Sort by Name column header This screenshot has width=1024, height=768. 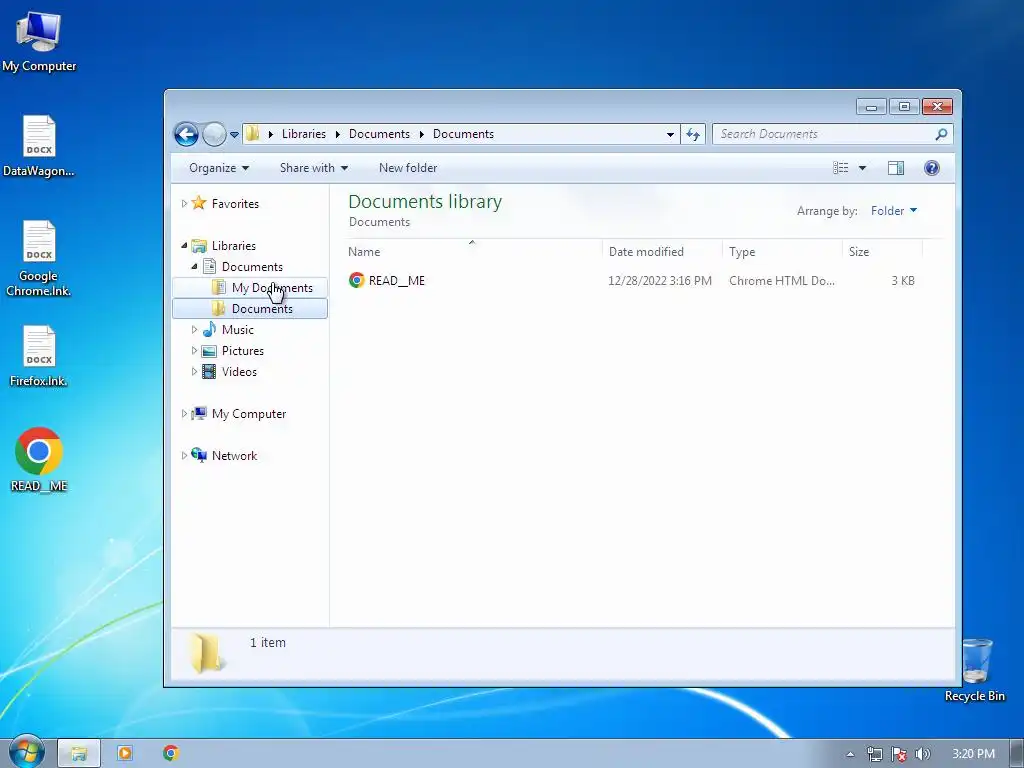pyautogui.click(x=472, y=251)
